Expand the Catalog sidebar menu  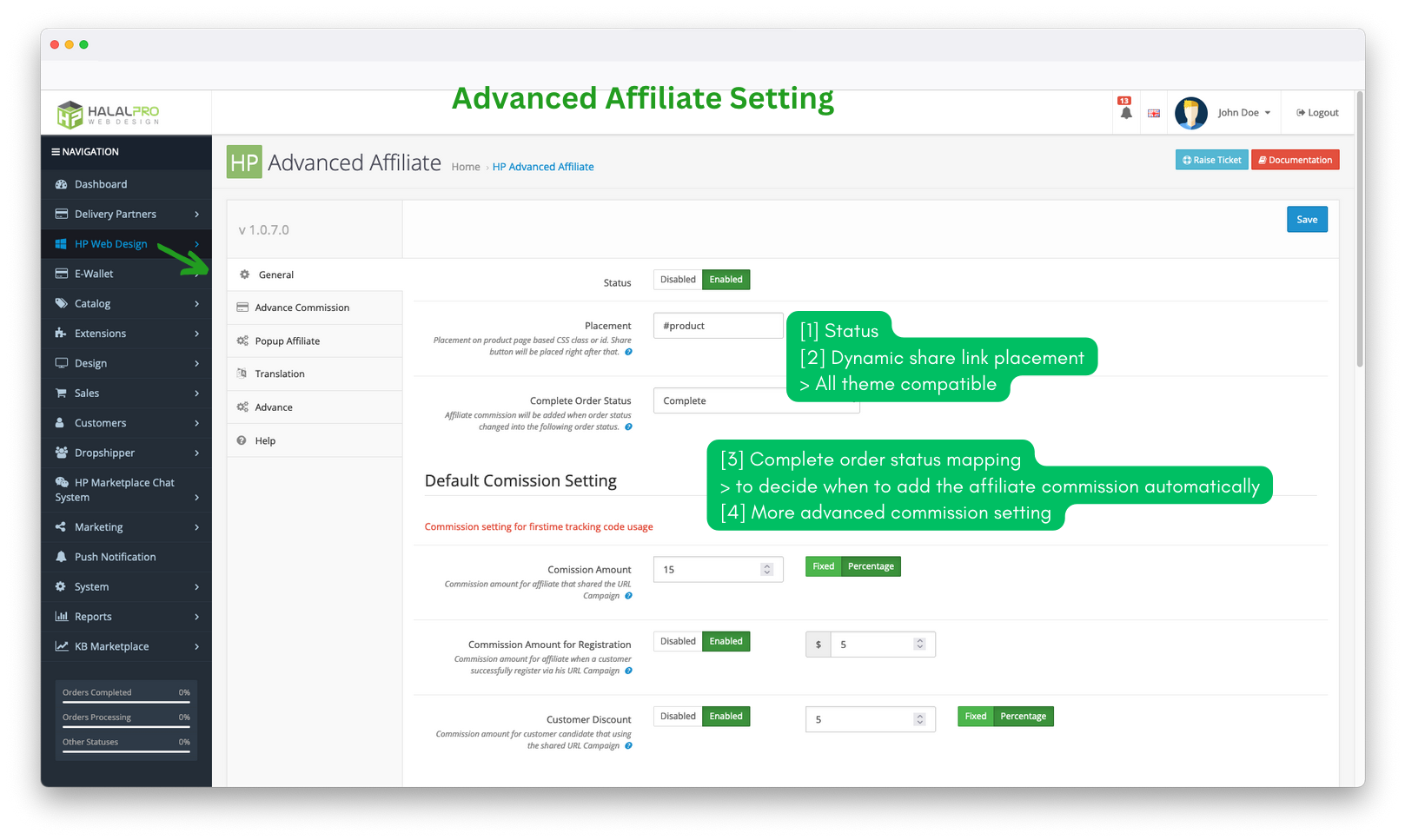click(127, 304)
